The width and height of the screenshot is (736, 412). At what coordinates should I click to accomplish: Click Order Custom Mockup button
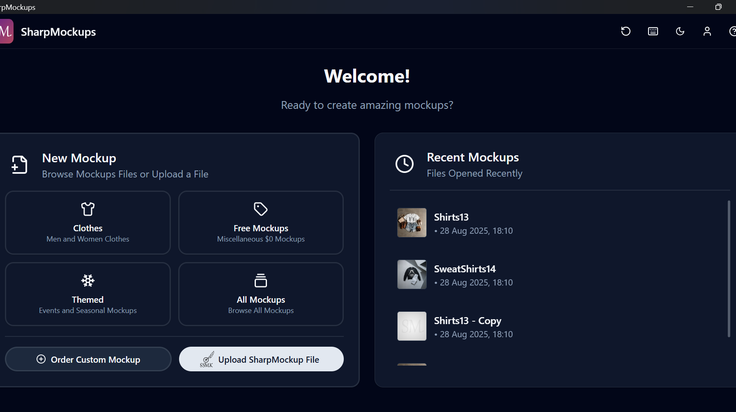(88, 359)
